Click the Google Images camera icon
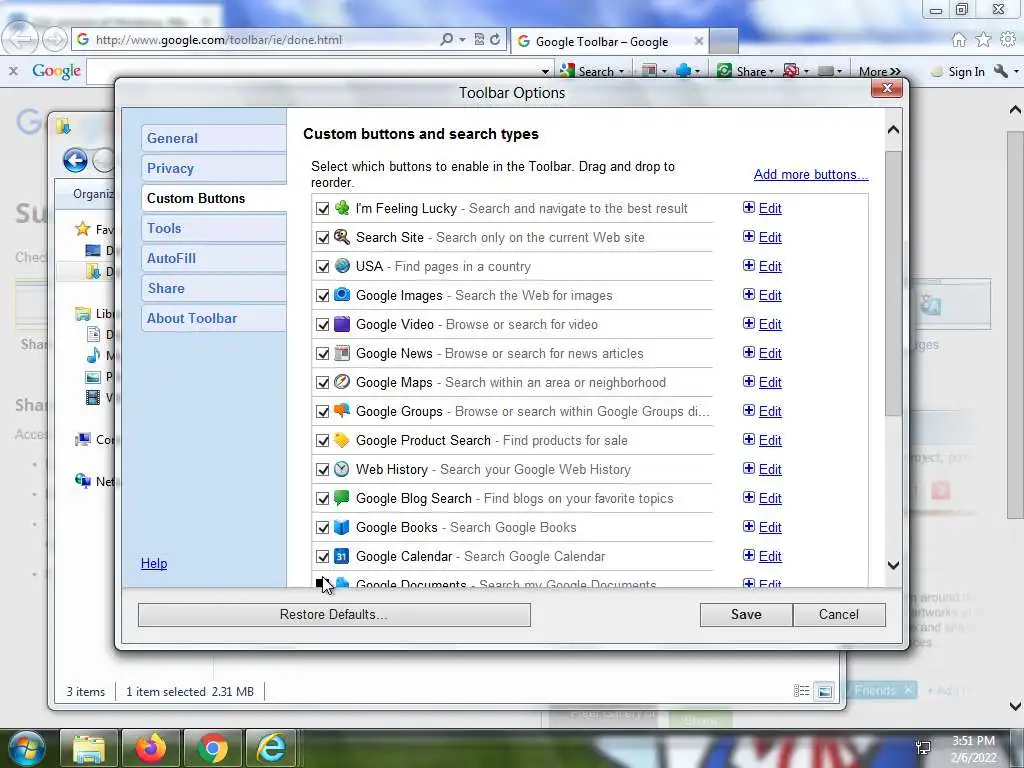 coord(342,295)
